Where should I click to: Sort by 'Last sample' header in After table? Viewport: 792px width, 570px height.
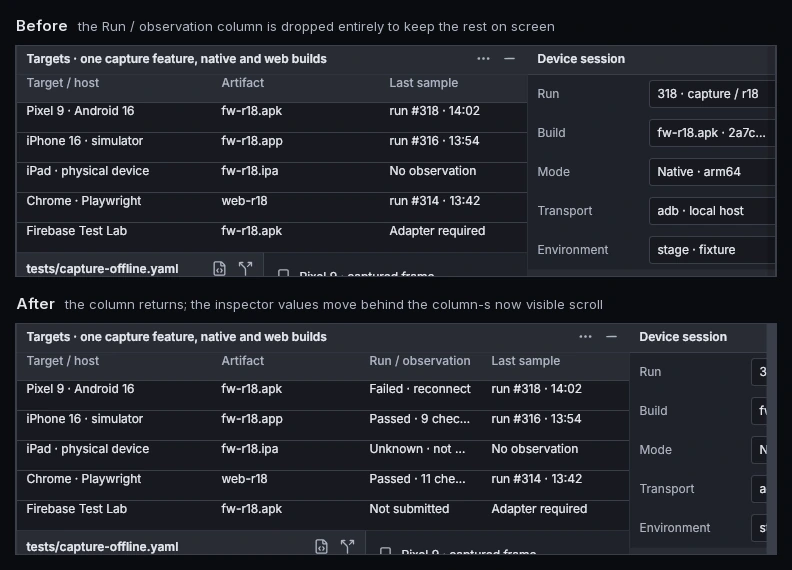click(x=525, y=361)
